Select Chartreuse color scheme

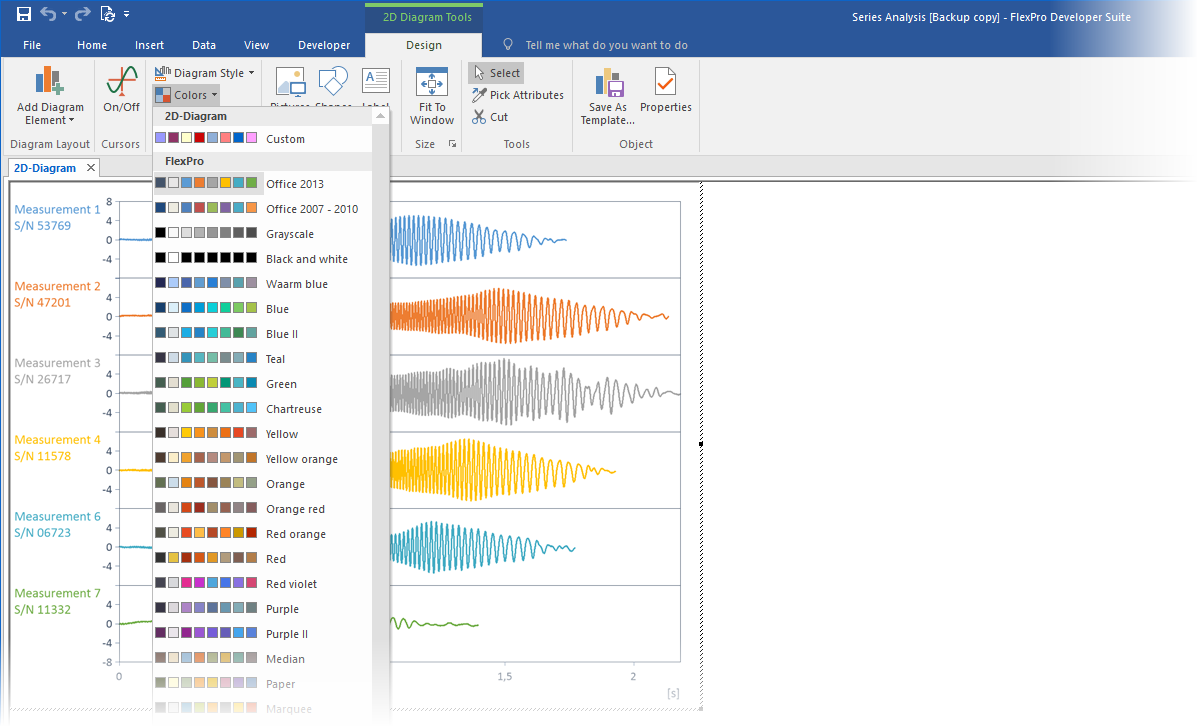[x=263, y=409]
